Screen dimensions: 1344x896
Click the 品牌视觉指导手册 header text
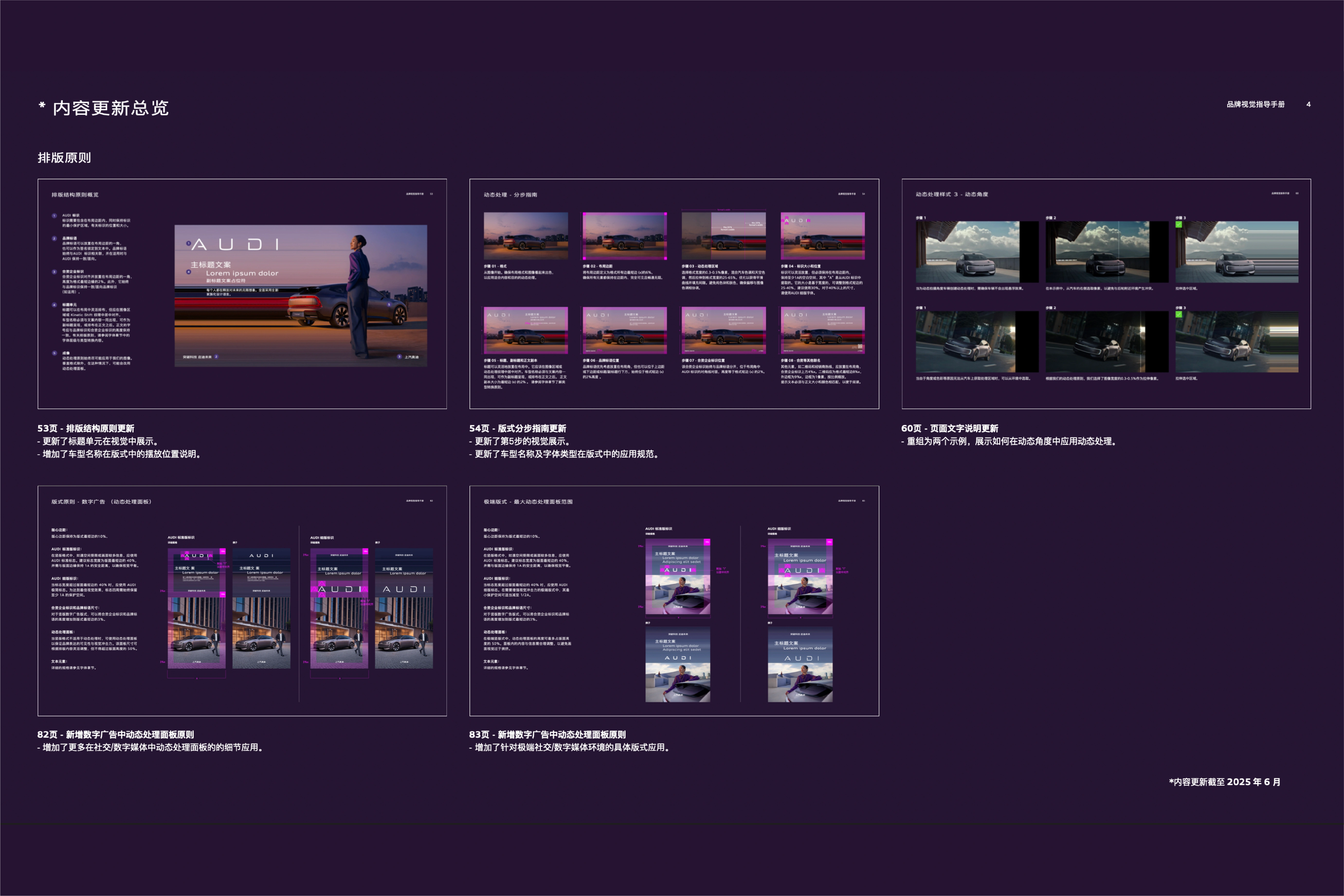pyautogui.click(x=1255, y=105)
